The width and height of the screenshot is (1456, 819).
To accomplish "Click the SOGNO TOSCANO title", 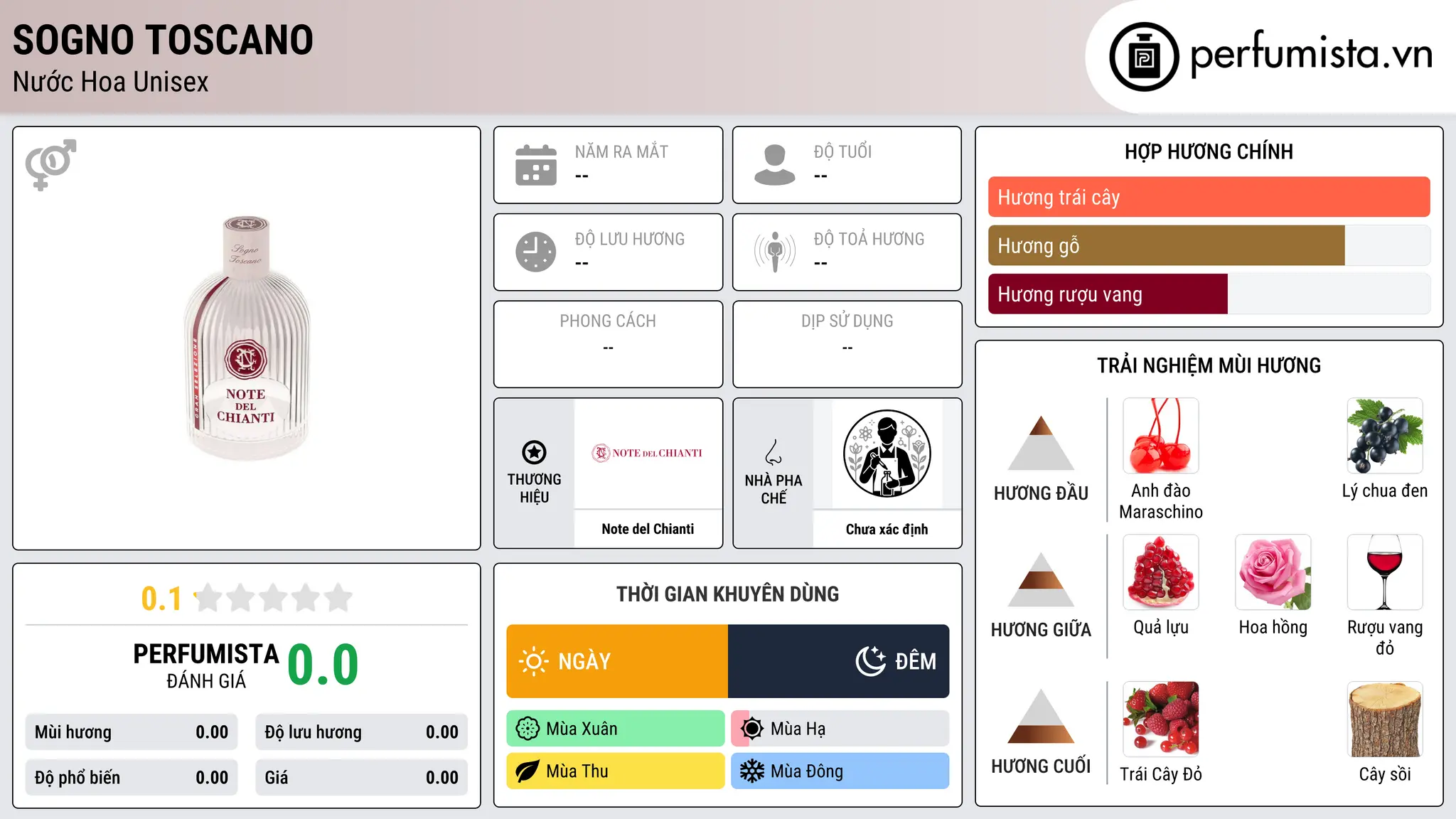I will coord(163,40).
